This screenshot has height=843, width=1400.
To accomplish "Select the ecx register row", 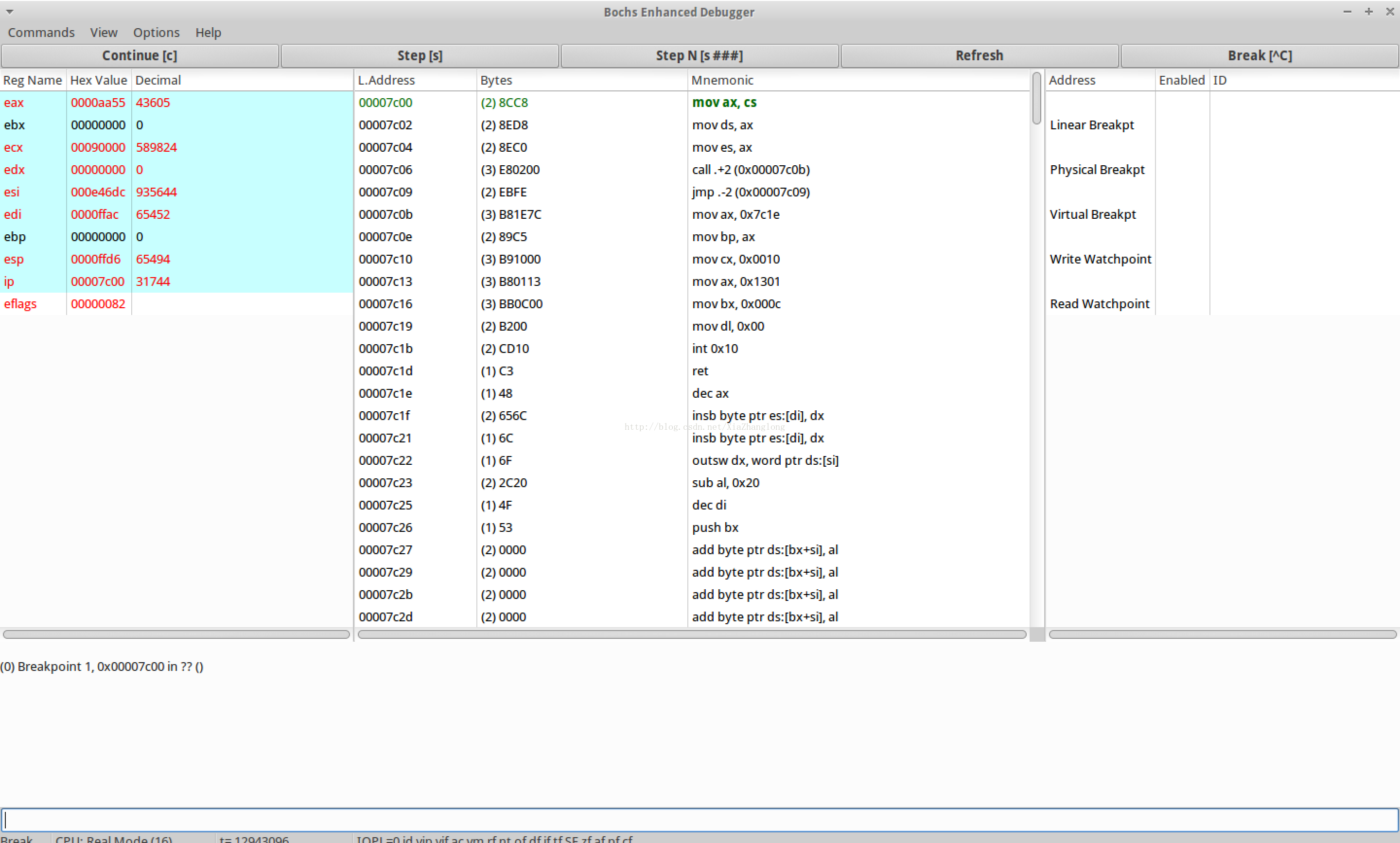I will (x=176, y=147).
